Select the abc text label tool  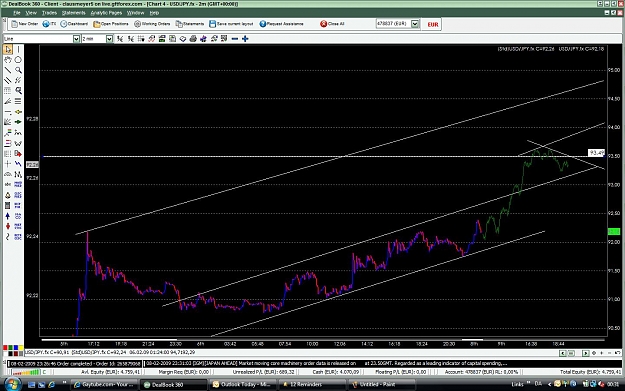tap(8, 185)
